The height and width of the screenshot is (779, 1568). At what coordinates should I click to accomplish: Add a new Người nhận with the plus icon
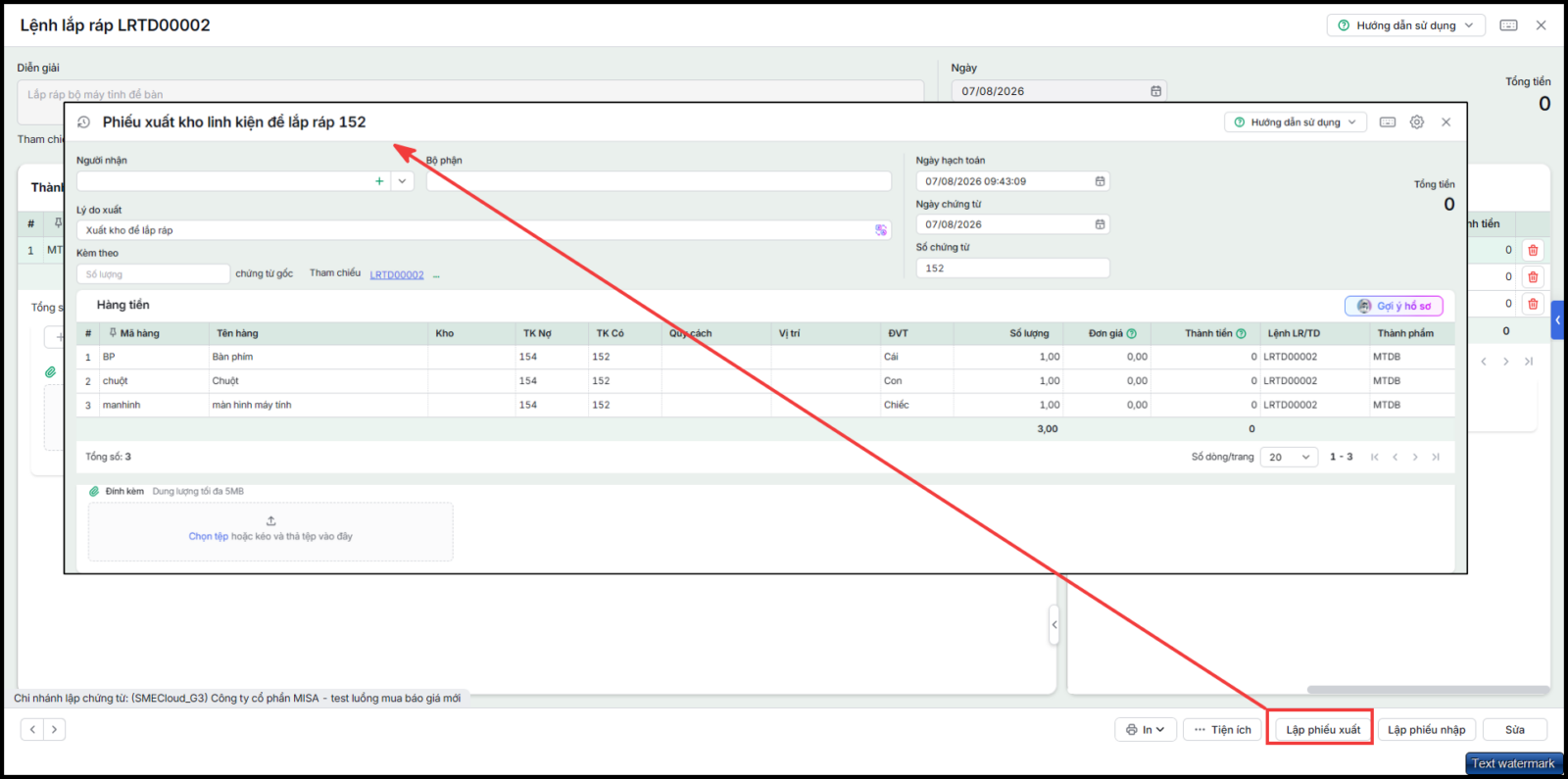click(x=379, y=181)
